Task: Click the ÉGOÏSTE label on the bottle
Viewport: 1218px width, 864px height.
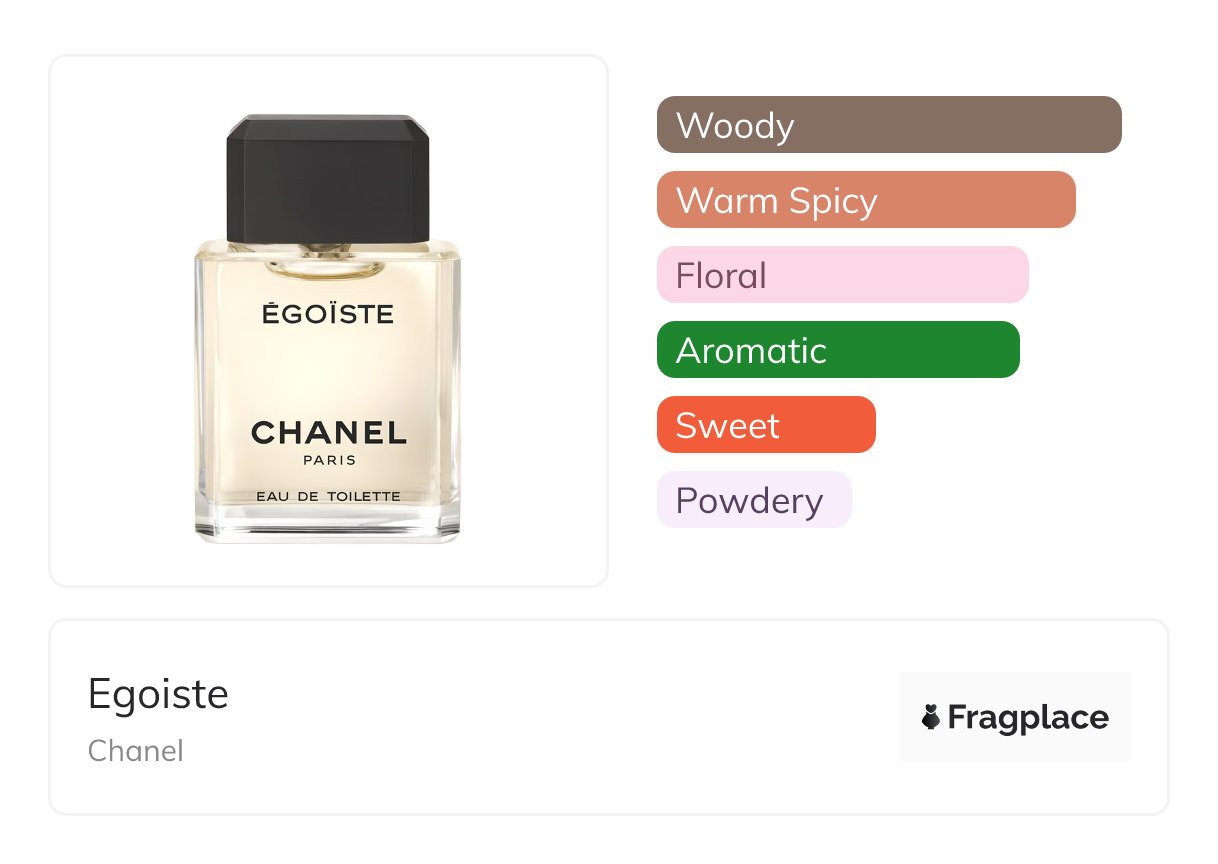Action: [328, 314]
